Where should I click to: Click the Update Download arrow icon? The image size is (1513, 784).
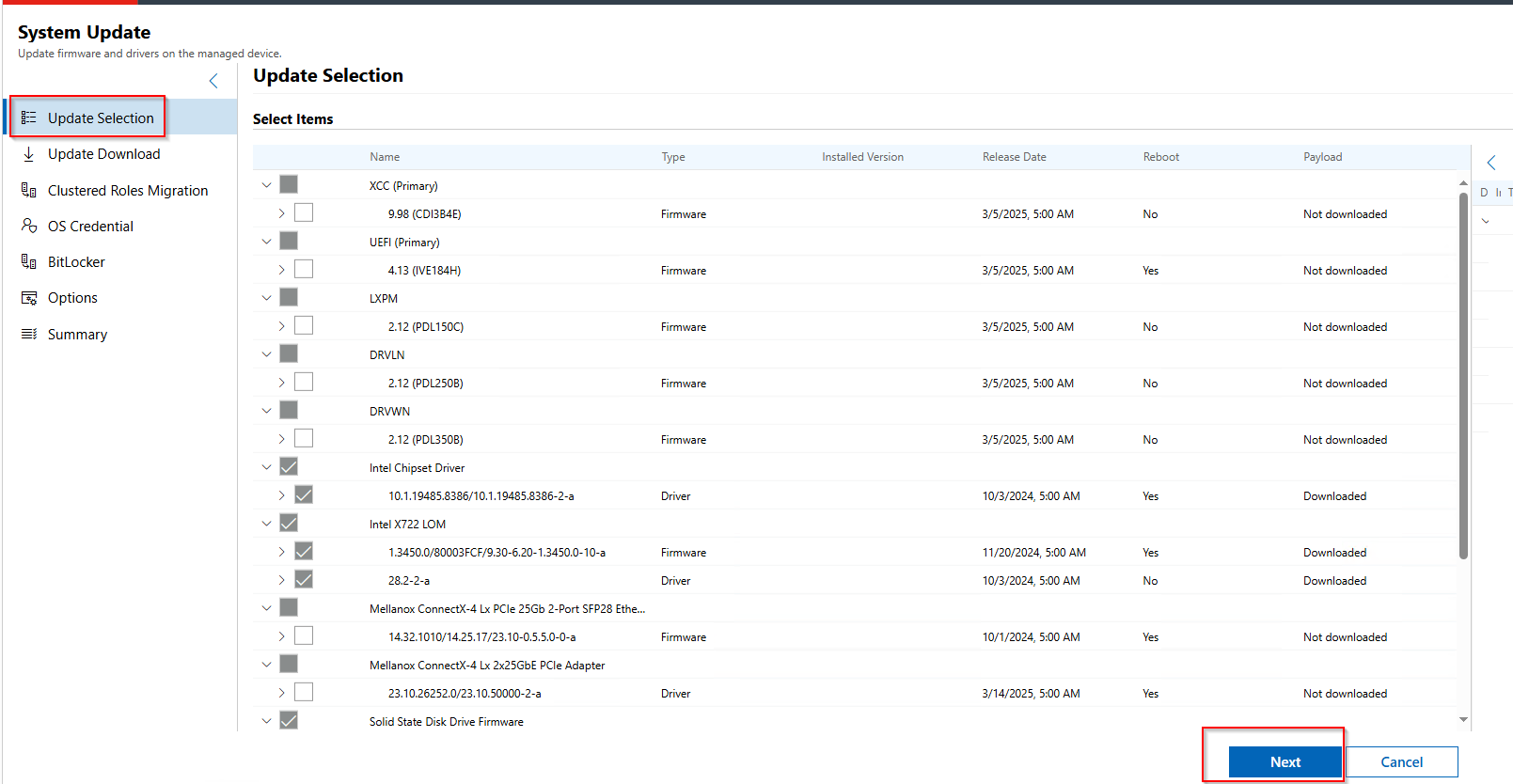coord(29,154)
